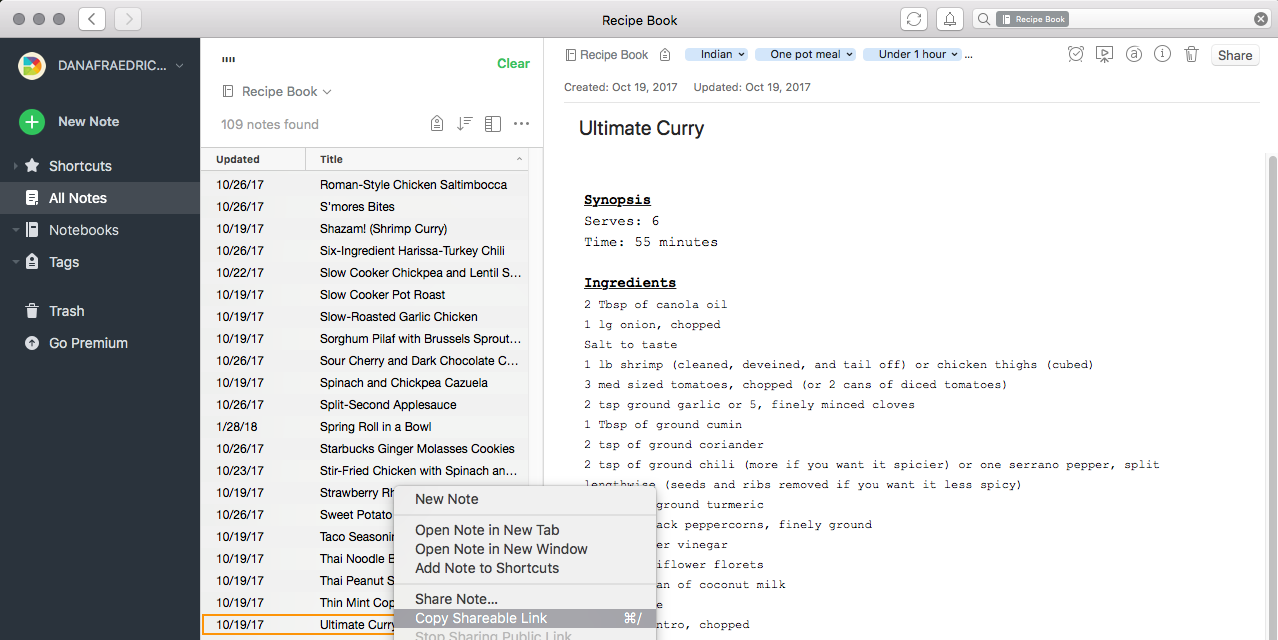Click the reminder lock icon in note list toolbar

[x=437, y=124]
